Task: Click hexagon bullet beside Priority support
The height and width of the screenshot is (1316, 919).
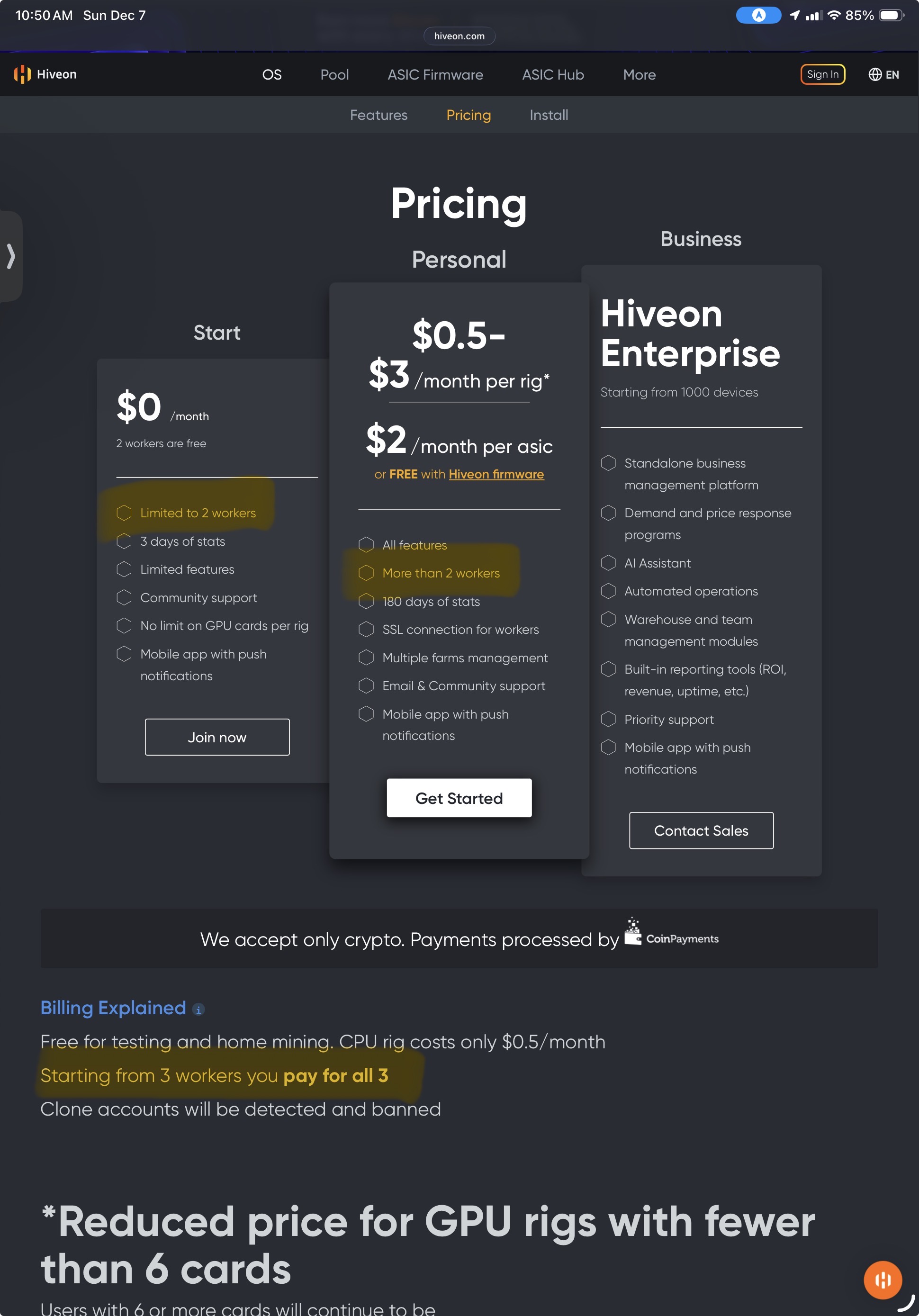Action: [608, 719]
